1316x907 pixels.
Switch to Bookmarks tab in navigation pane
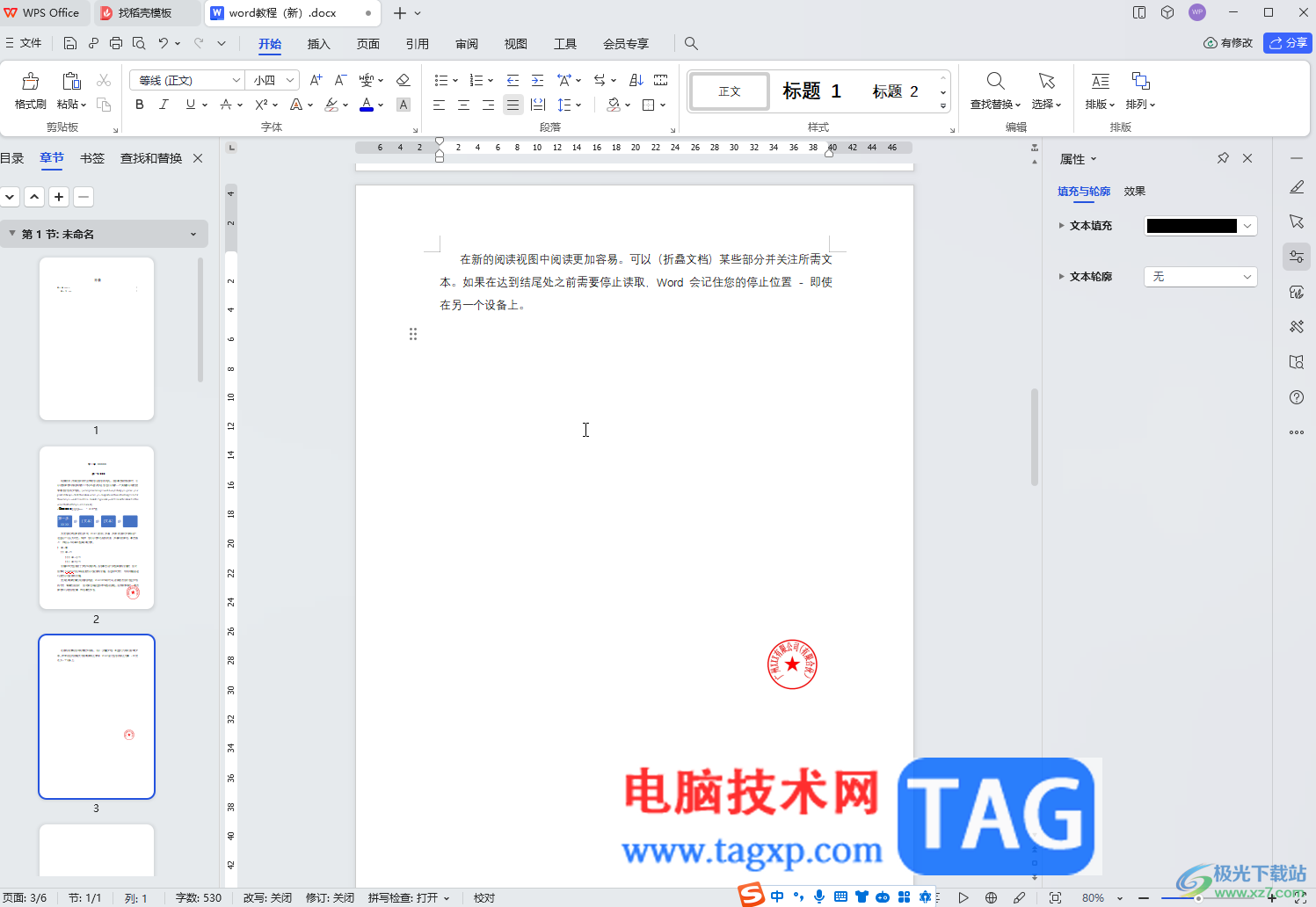(92, 158)
